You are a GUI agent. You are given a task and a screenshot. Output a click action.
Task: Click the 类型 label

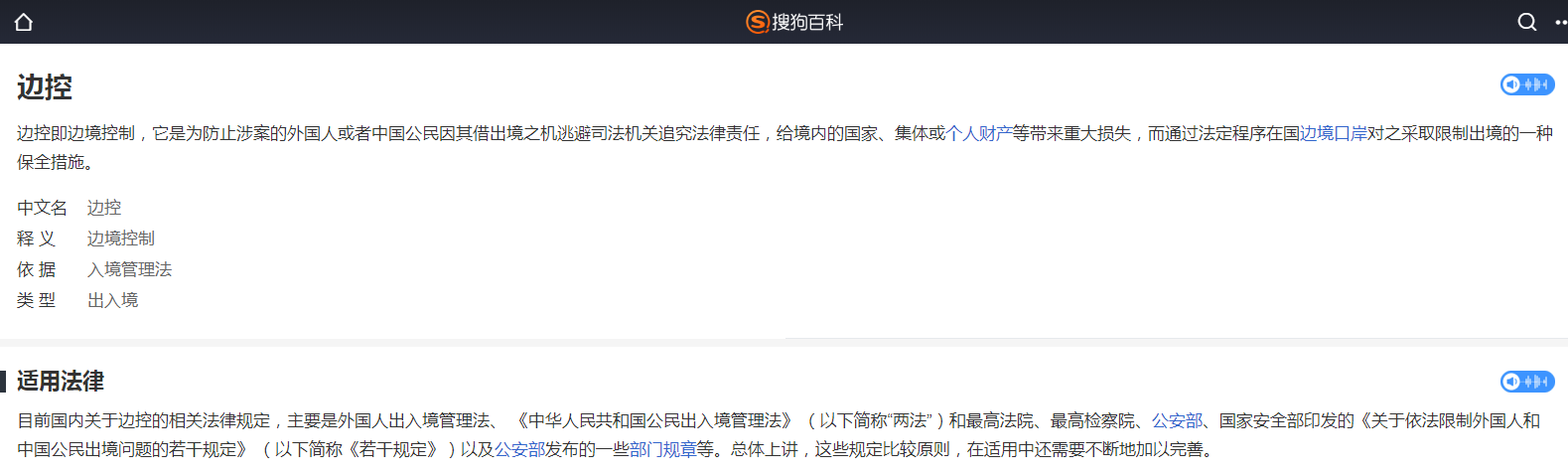(37, 300)
